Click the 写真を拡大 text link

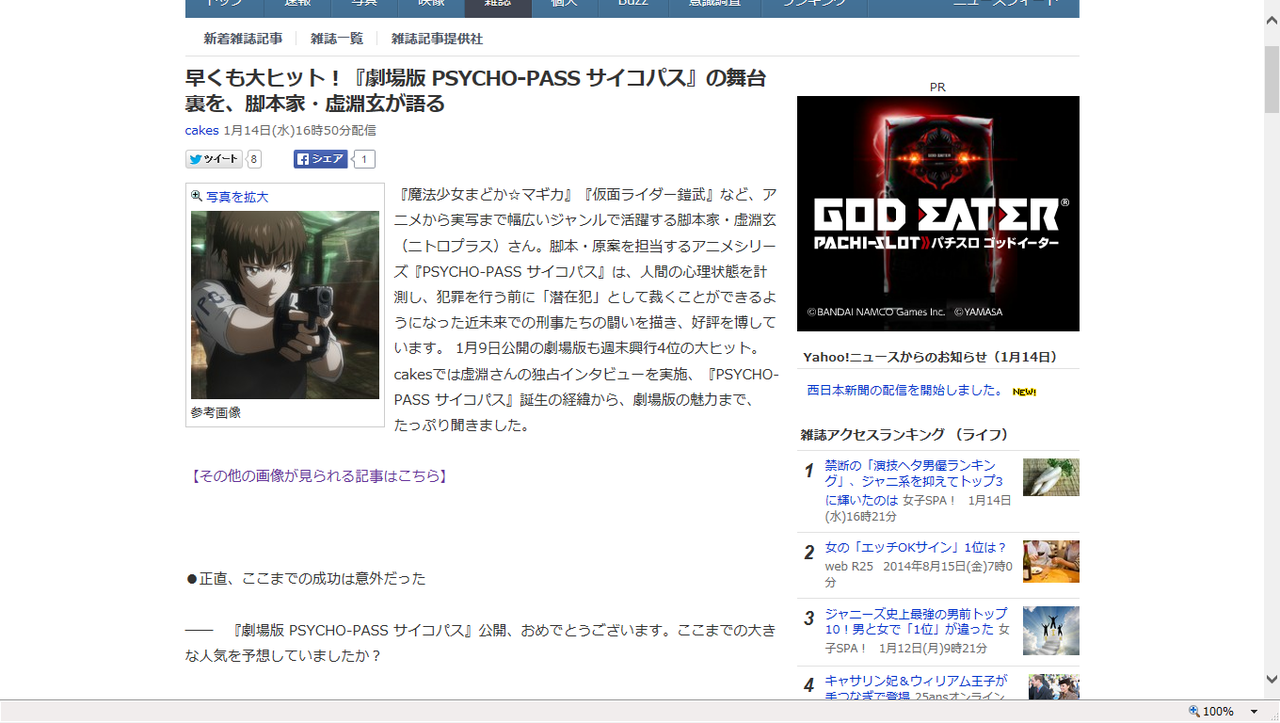pyautogui.click(x=237, y=197)
